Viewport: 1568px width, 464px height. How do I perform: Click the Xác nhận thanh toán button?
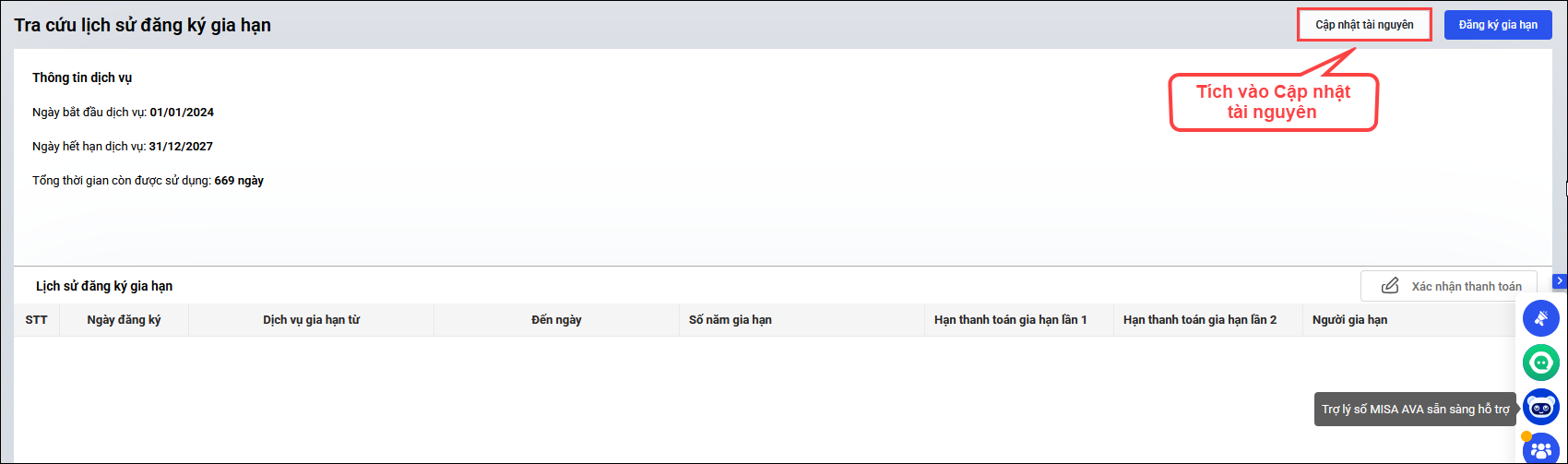[1448, 286]
